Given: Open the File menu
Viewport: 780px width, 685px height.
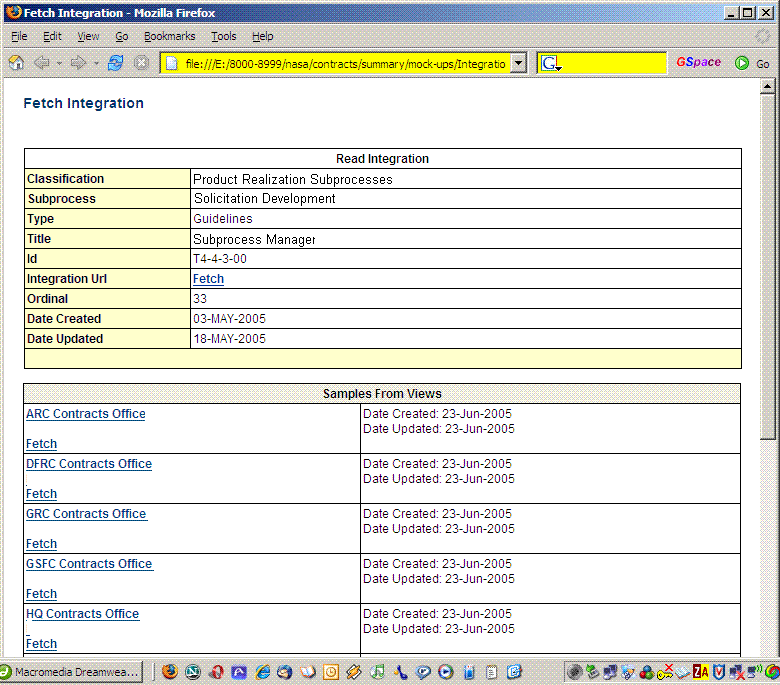Looking at the screenshot, I should coord(19,36).
